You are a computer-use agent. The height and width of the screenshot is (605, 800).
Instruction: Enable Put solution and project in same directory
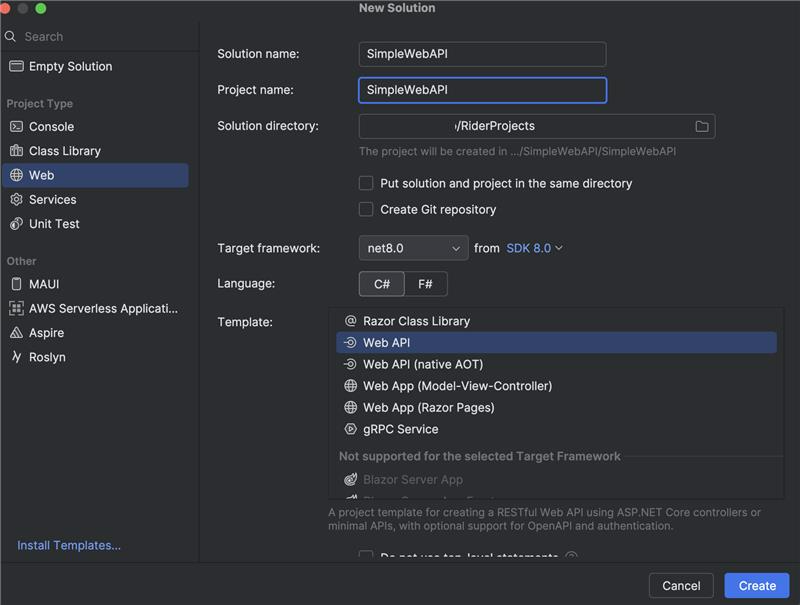click(366, 184)
